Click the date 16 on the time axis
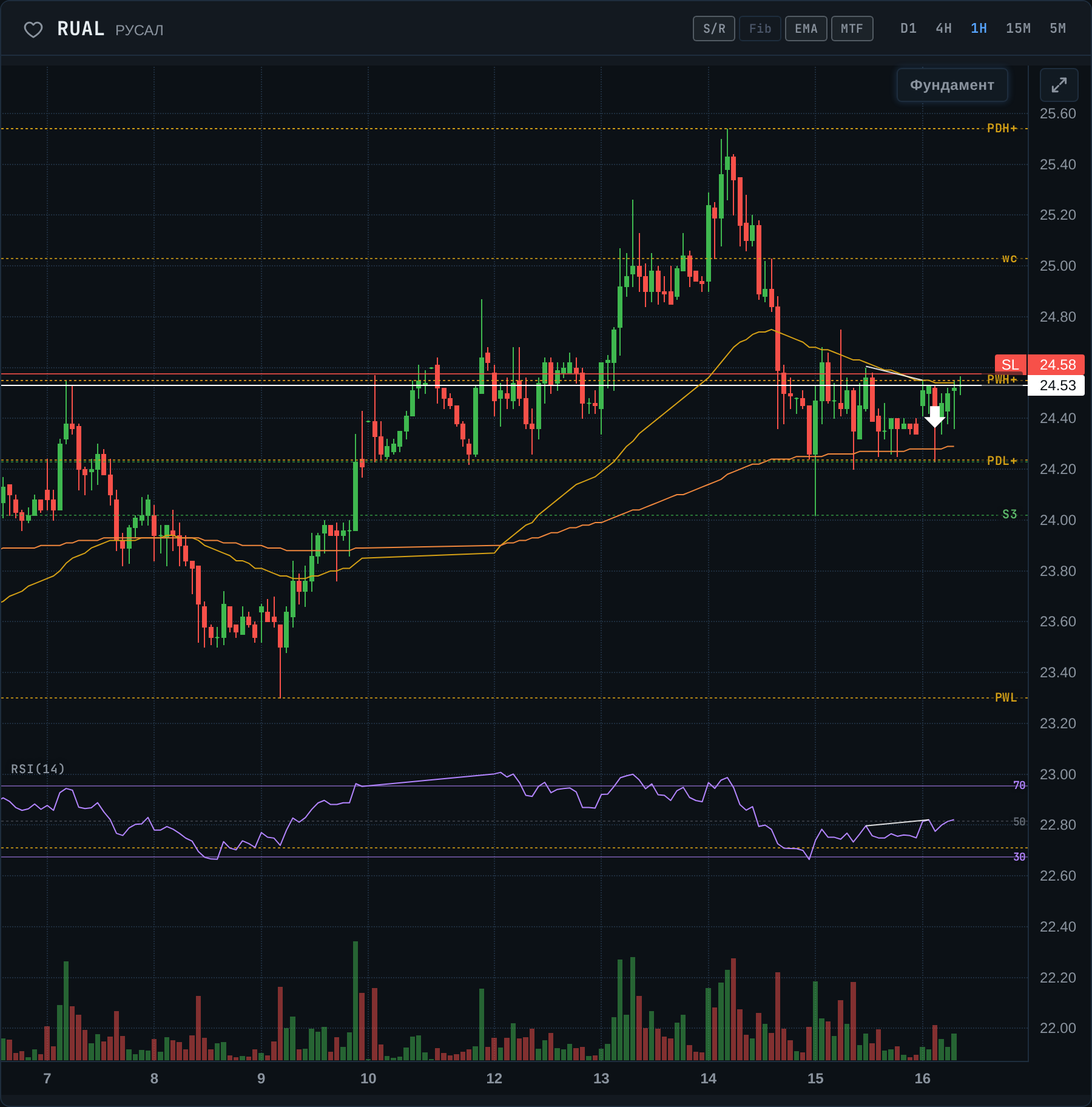This screenshot has width=1092, height=1107. coord(922,1078)
